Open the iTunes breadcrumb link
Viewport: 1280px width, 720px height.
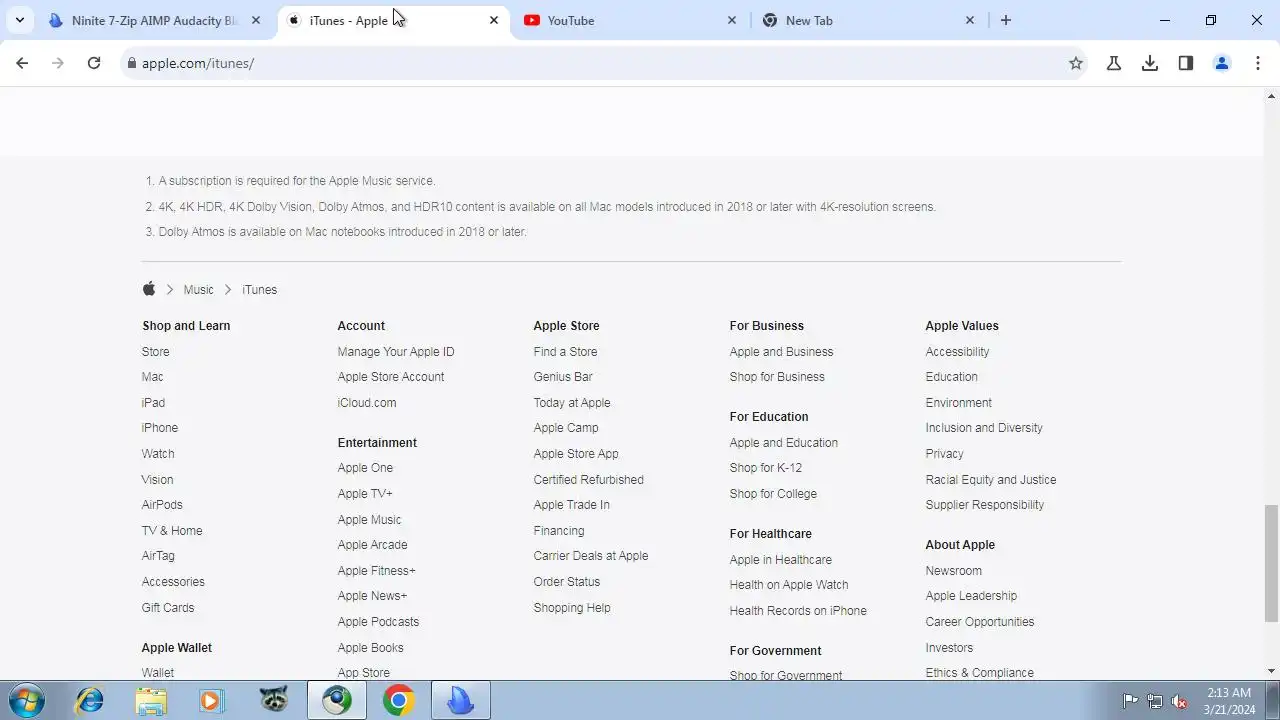pyautogui.click(x=259, y=289)
